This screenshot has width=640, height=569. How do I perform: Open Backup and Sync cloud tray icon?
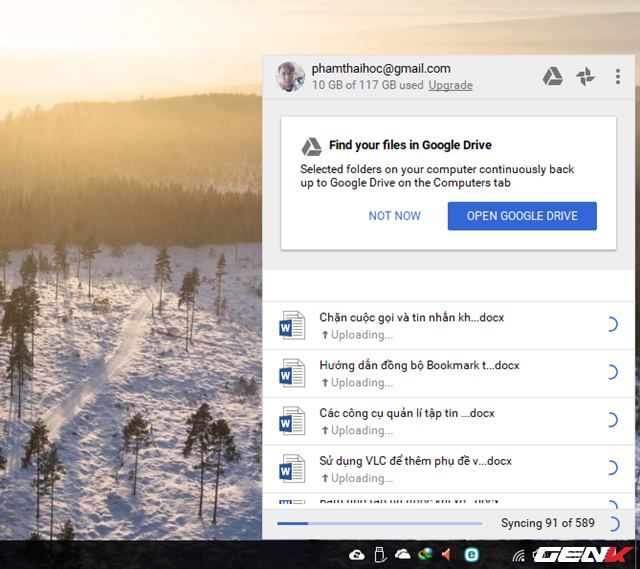(357, 555)
